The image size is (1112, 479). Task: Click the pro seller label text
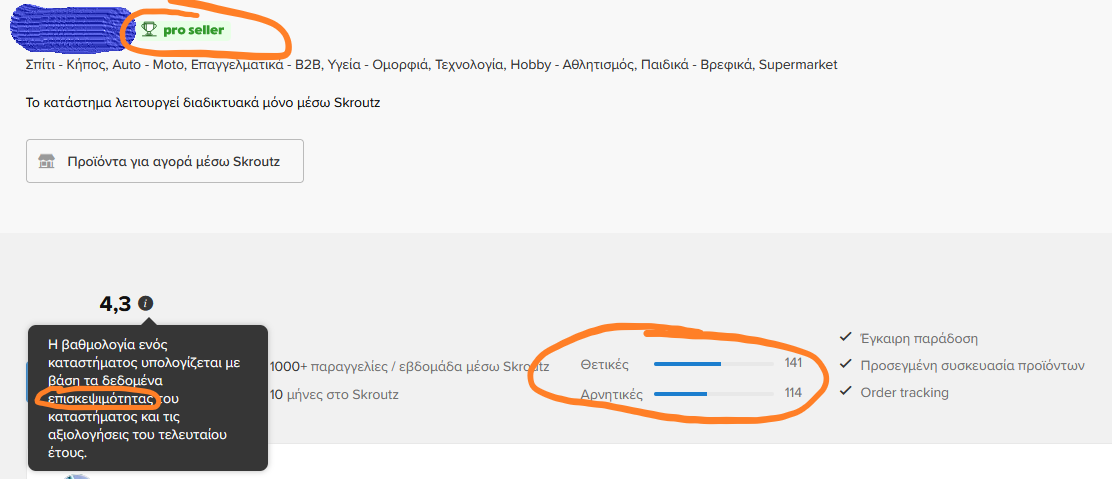(x=194, y=30)
